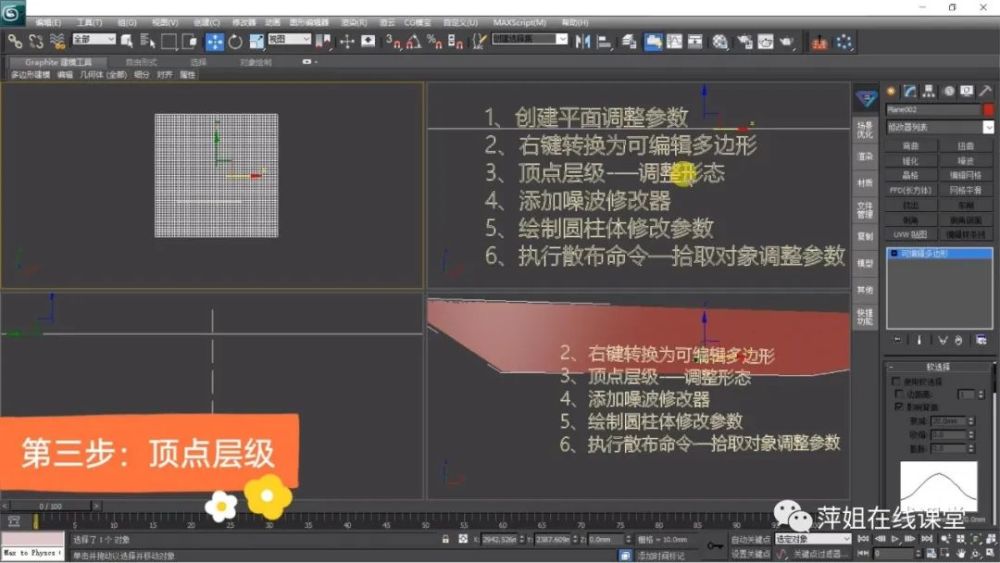Open the 选定对象 key dropdown
The height and width of the screenshot is (563, 1000).
813,539
